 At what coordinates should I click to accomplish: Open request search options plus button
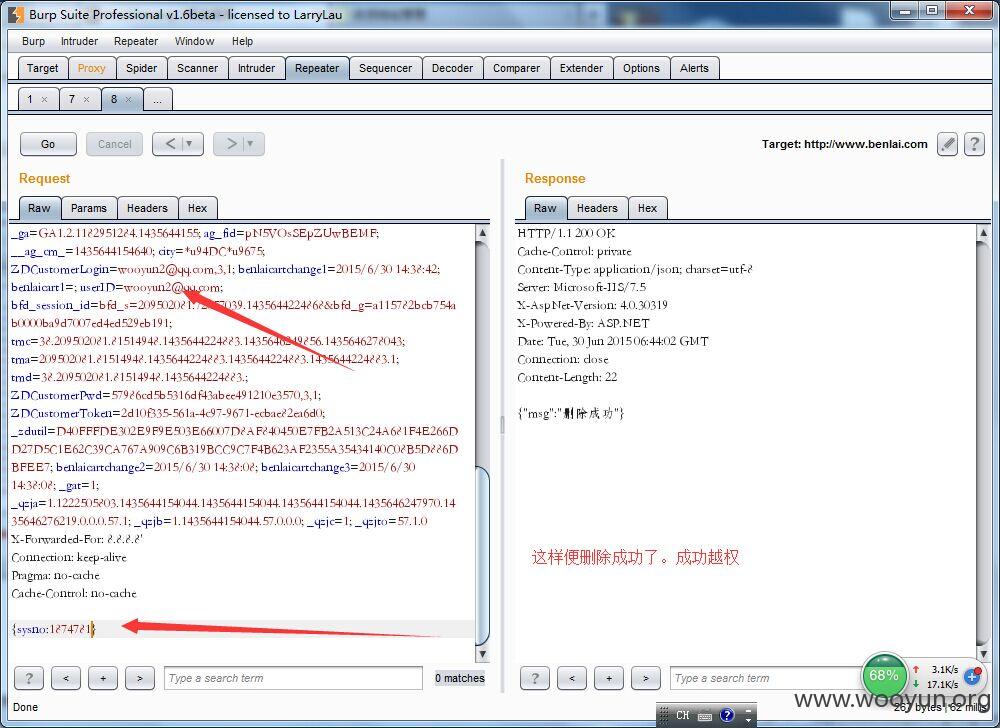[x=103, y=678]
